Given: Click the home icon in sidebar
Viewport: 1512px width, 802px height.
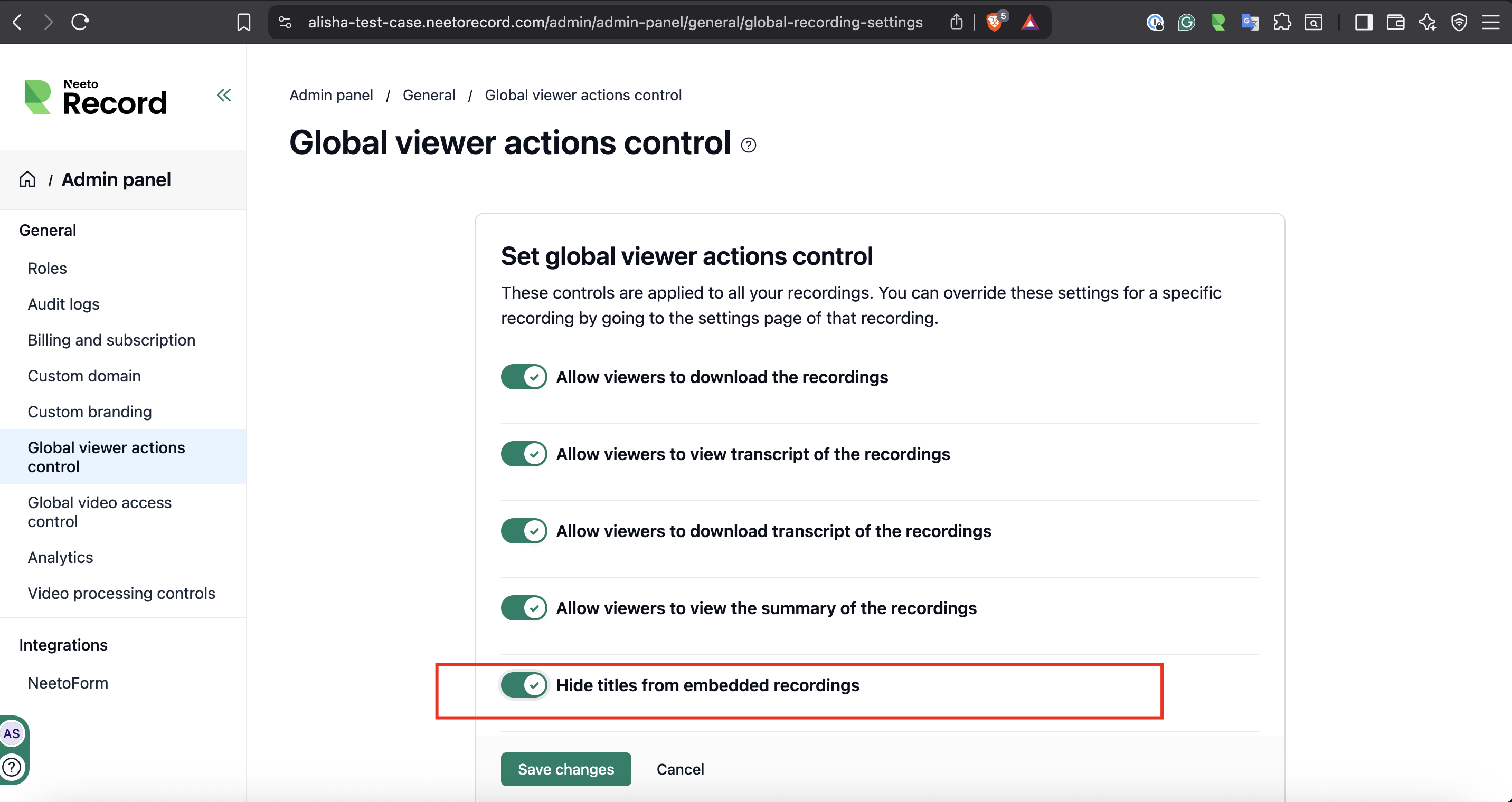Looking at the screenshot, I should [x=27, y=179].
